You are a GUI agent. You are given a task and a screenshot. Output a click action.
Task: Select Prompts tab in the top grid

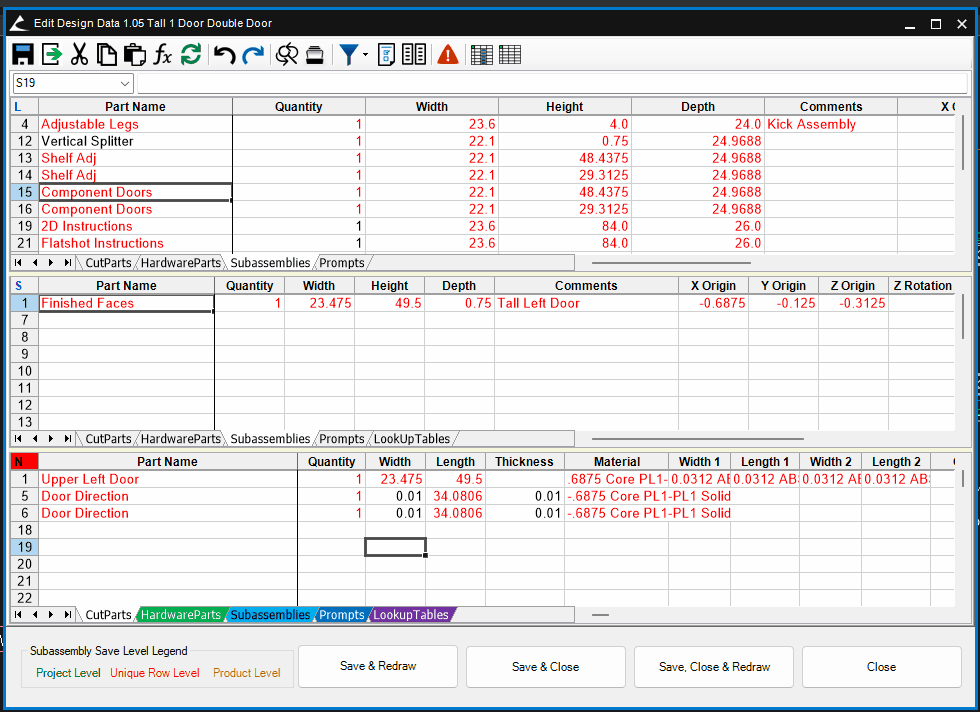point(342,263)
